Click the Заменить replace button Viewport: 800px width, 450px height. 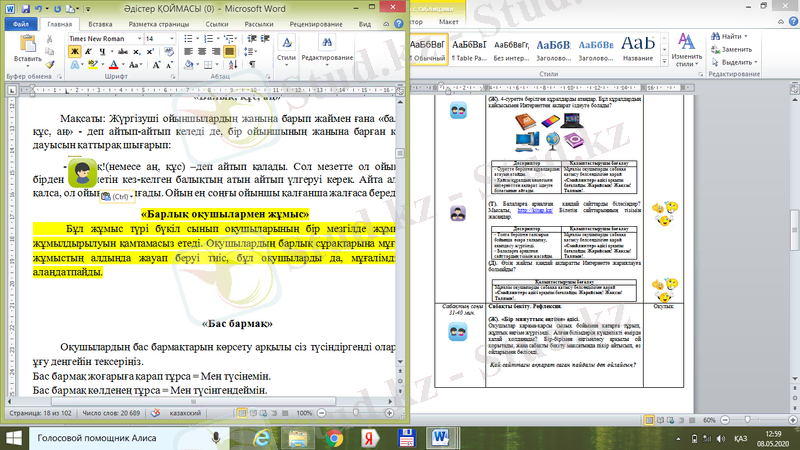(x=737, y=49)
